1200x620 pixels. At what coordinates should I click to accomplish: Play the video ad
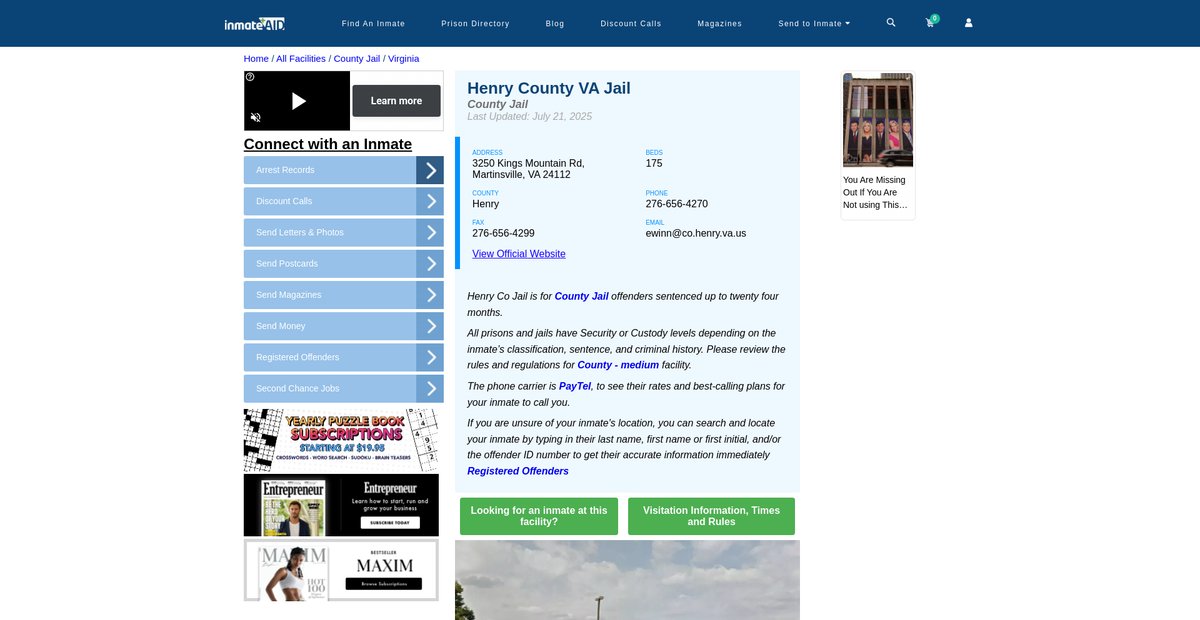298,101
